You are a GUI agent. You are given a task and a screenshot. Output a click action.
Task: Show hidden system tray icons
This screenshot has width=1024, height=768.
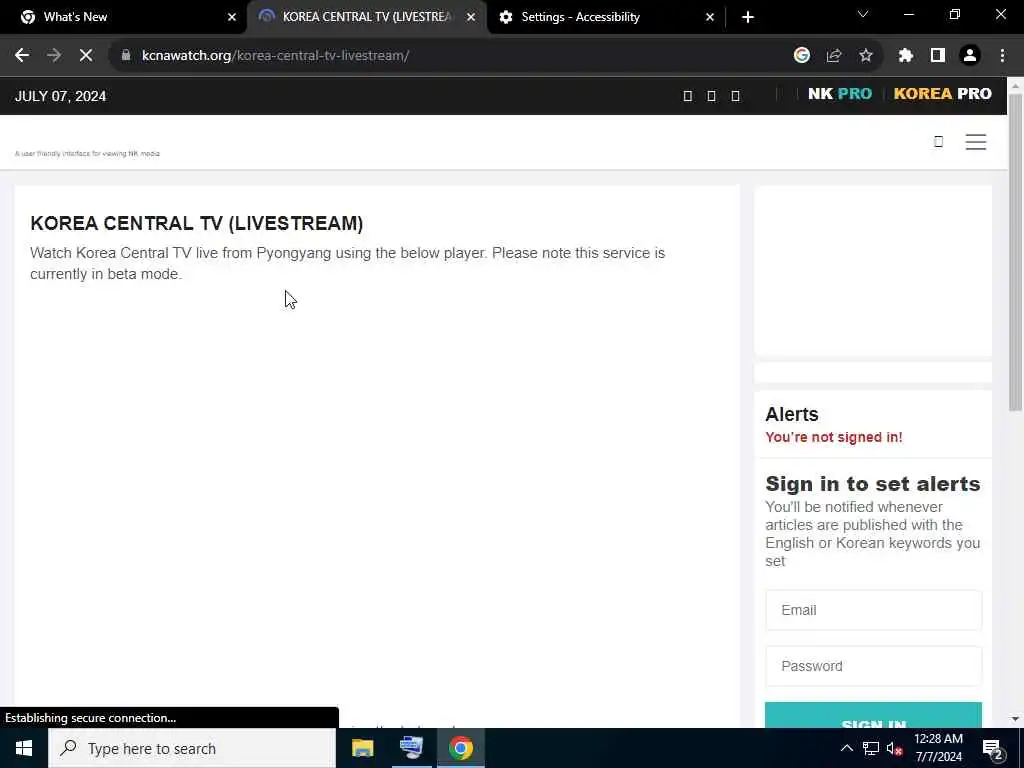846,748
